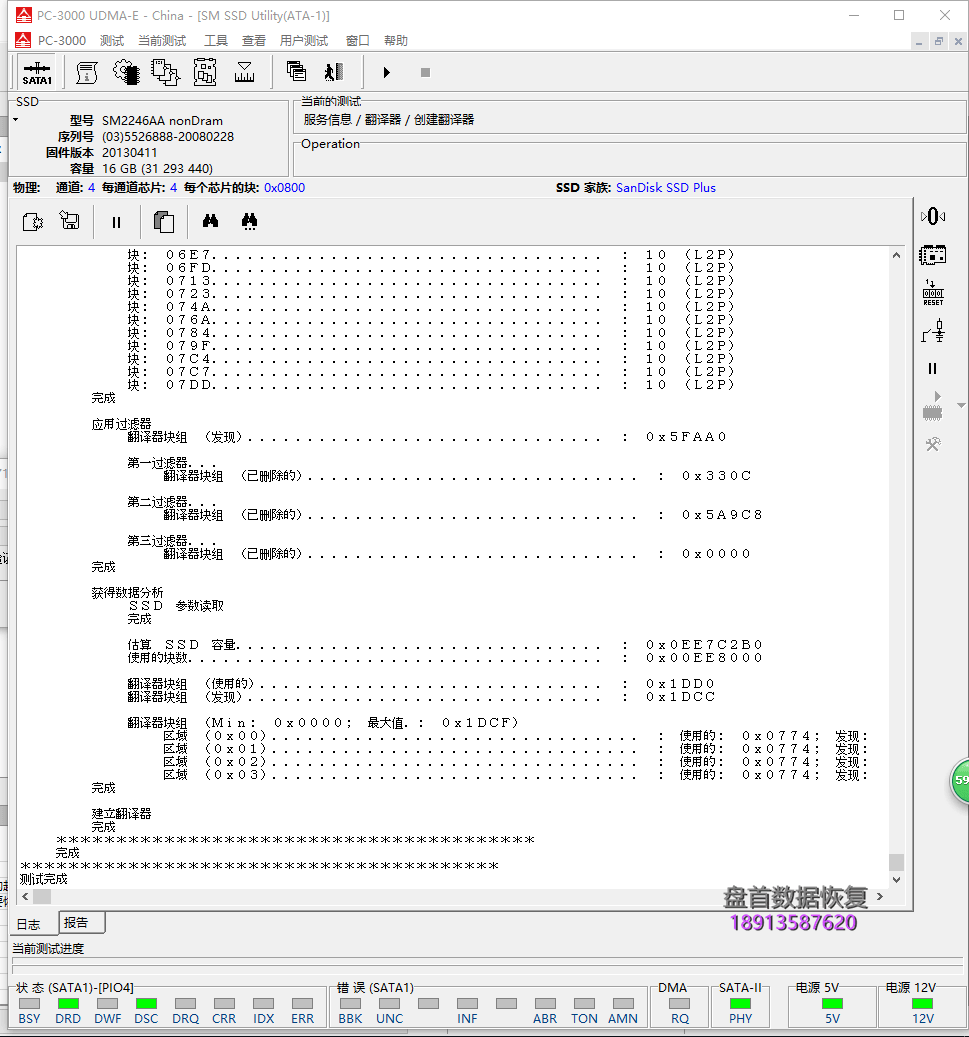Click the binoculars find icon
The width and height of the screenshot is (969, 1037).
click(x=210, y=221)
